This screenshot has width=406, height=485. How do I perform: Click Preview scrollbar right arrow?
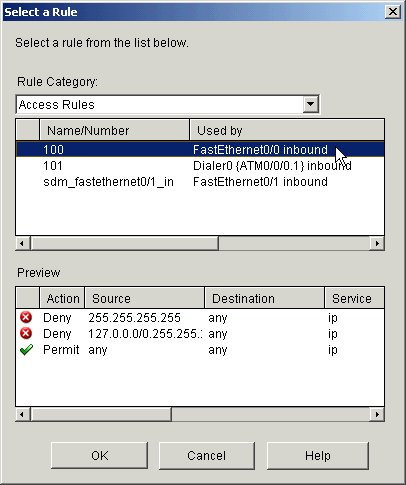[377, 414]
